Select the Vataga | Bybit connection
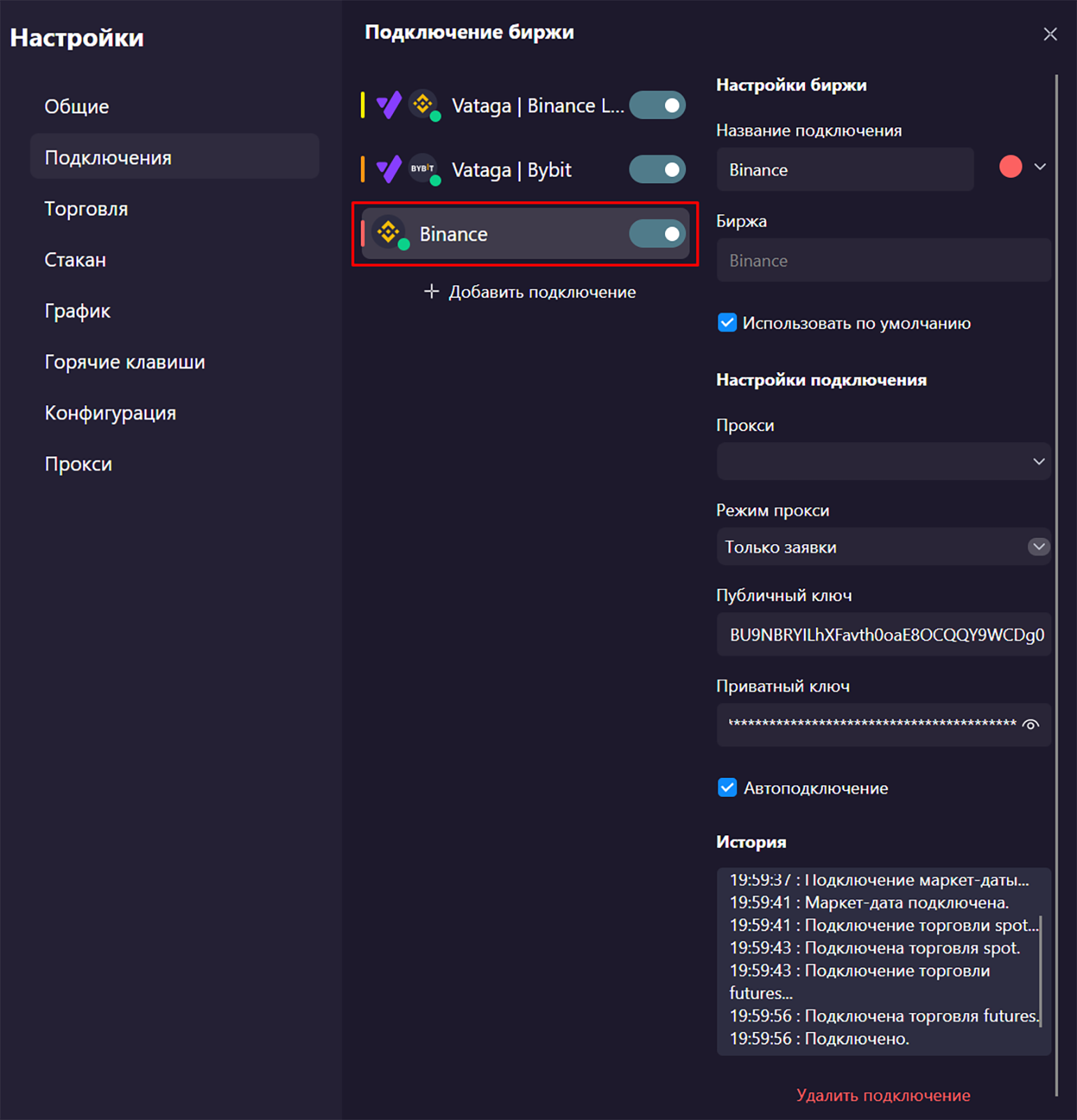 [x=525, y=169]
